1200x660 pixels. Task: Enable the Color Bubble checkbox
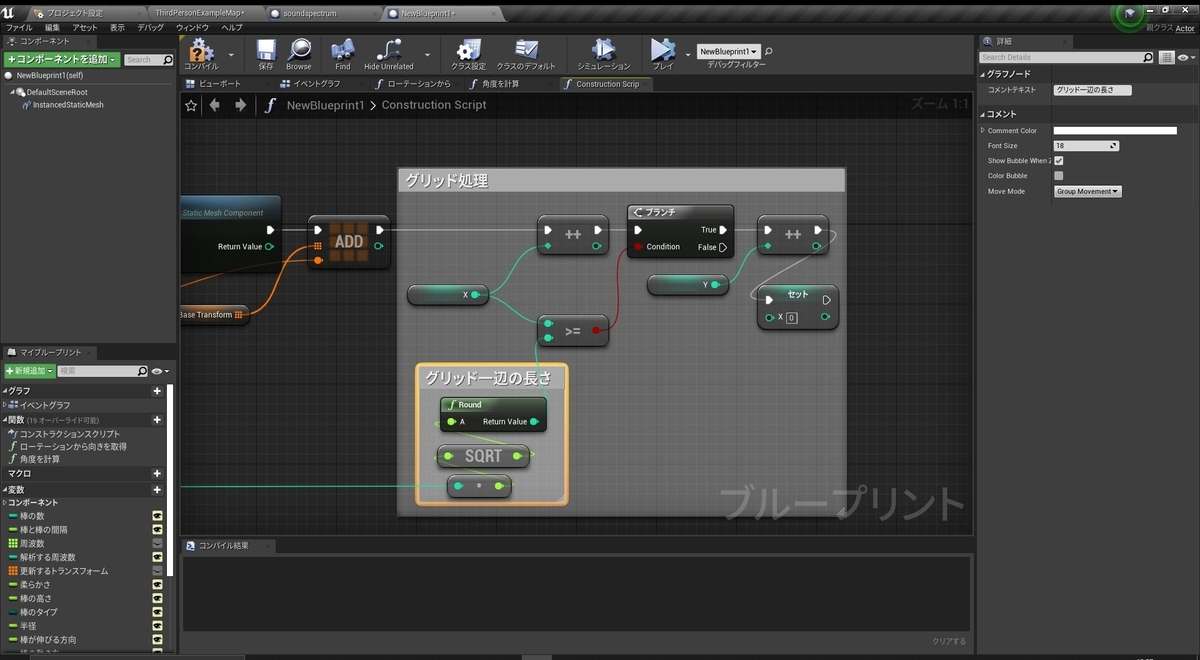point(1059,176)
